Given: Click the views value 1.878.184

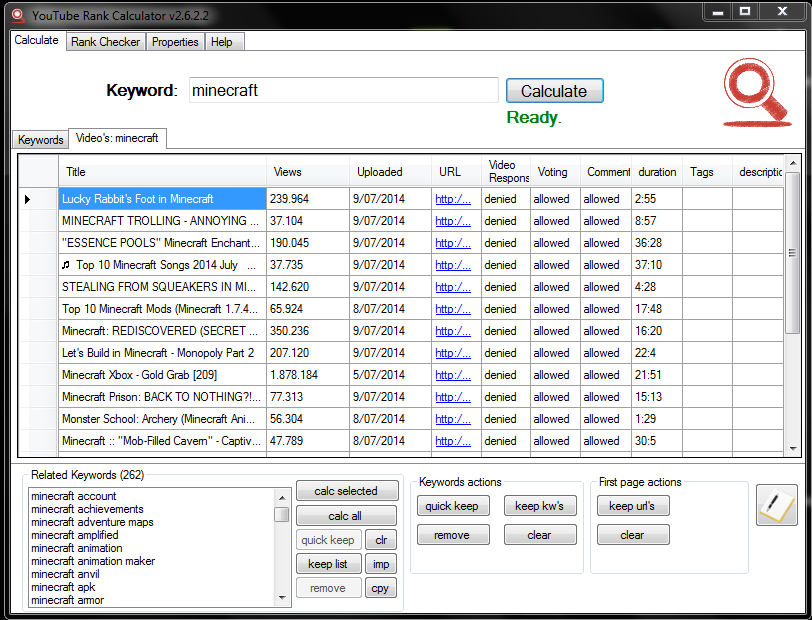Looking at the screenshot, I should (x=294, y=375).
